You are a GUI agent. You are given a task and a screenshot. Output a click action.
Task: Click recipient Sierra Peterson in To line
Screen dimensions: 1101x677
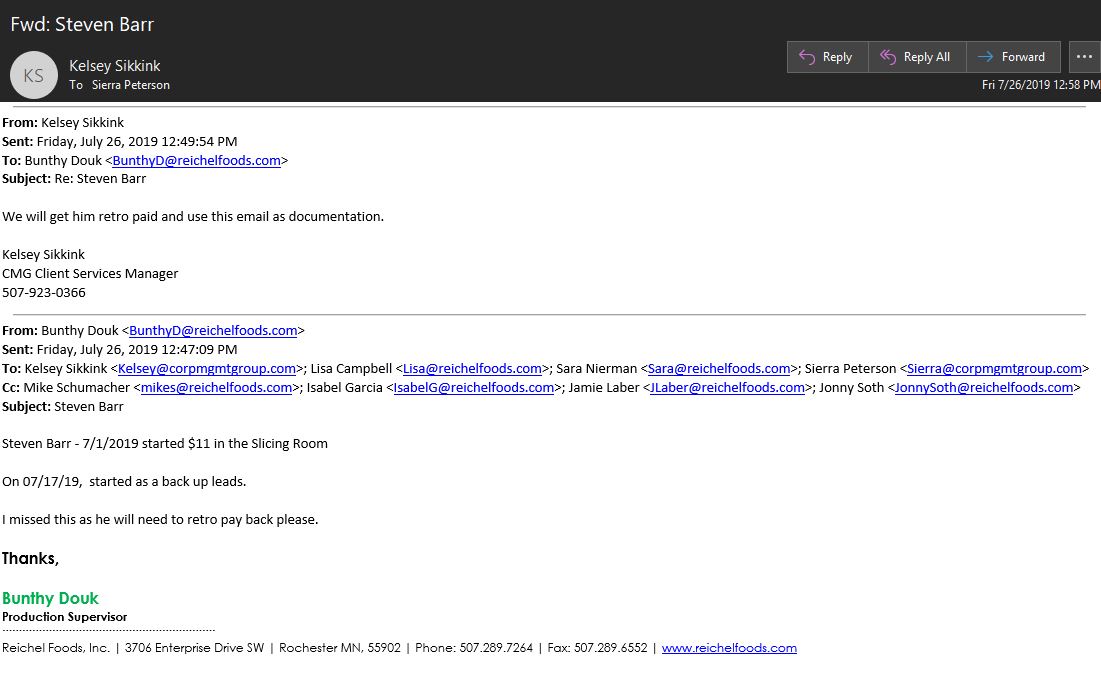[x=130, y=85]
